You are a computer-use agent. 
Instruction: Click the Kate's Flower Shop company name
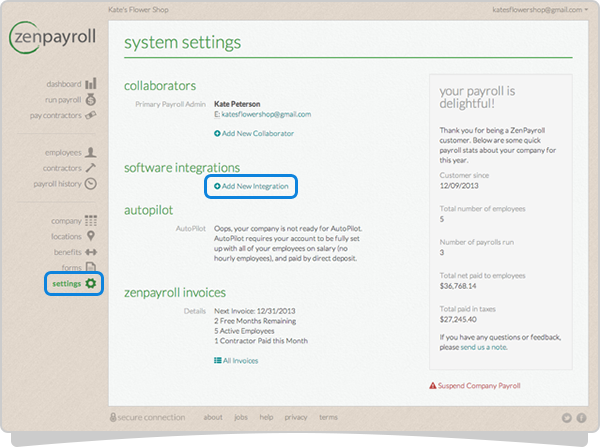tap(138, 10)
